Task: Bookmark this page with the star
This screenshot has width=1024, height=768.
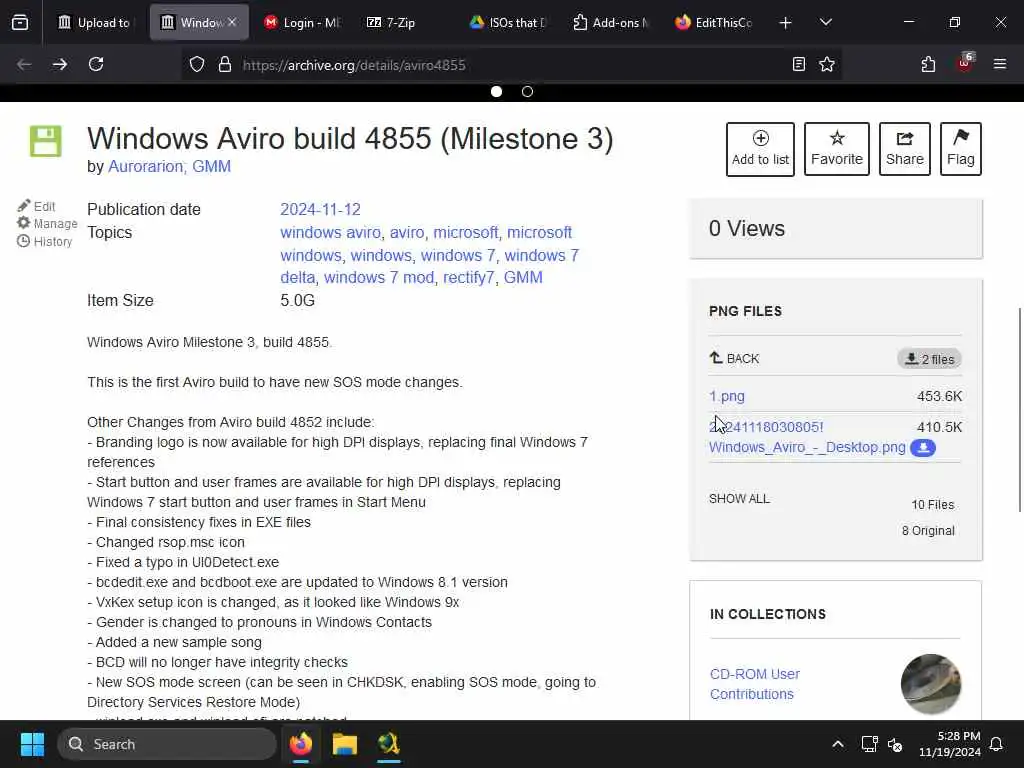Action: 827,64
